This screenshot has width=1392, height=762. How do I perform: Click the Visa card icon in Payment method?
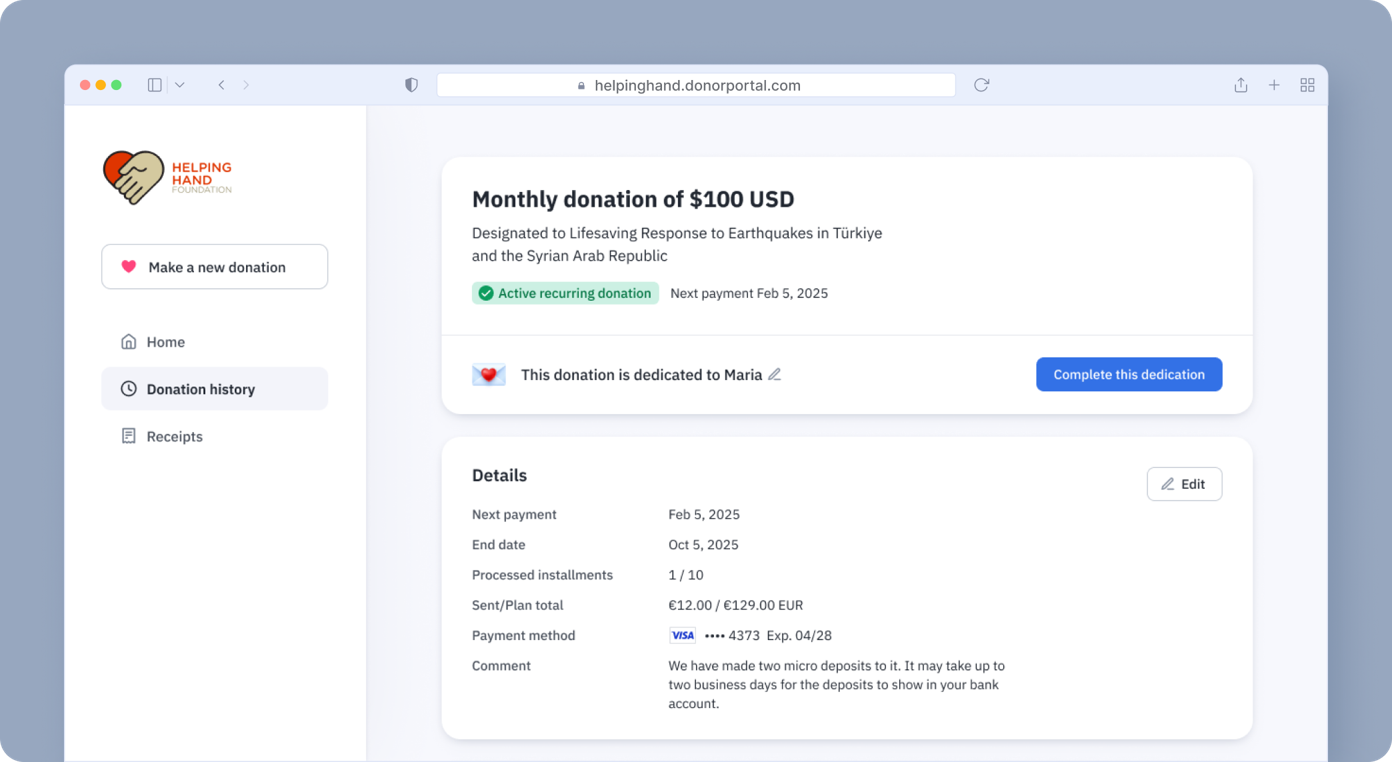coord(682,635)
